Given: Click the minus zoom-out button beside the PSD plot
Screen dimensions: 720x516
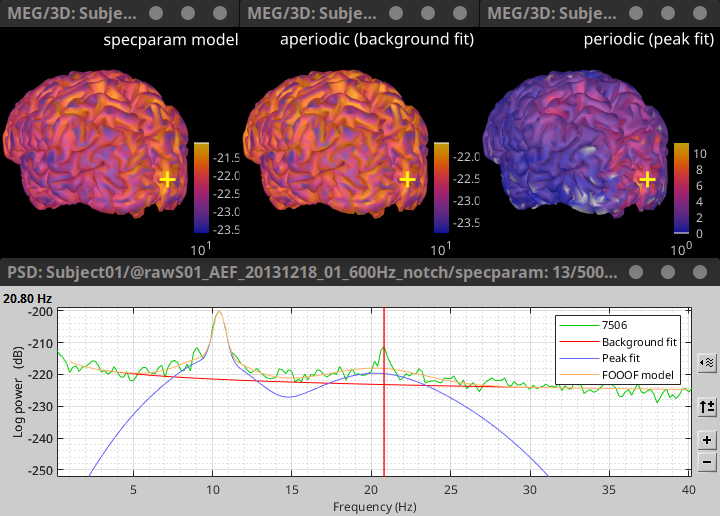Looking at the screenshot, I should [x=707, y=463].
